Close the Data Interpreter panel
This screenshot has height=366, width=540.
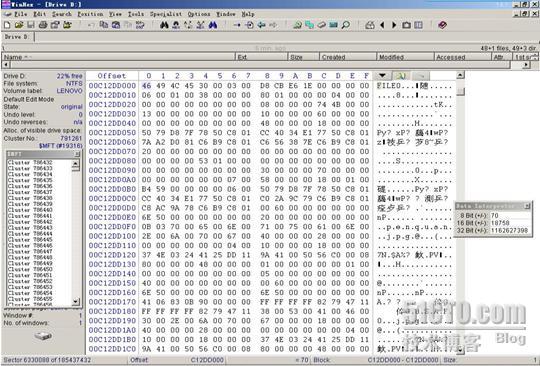(x=527, y=206)
